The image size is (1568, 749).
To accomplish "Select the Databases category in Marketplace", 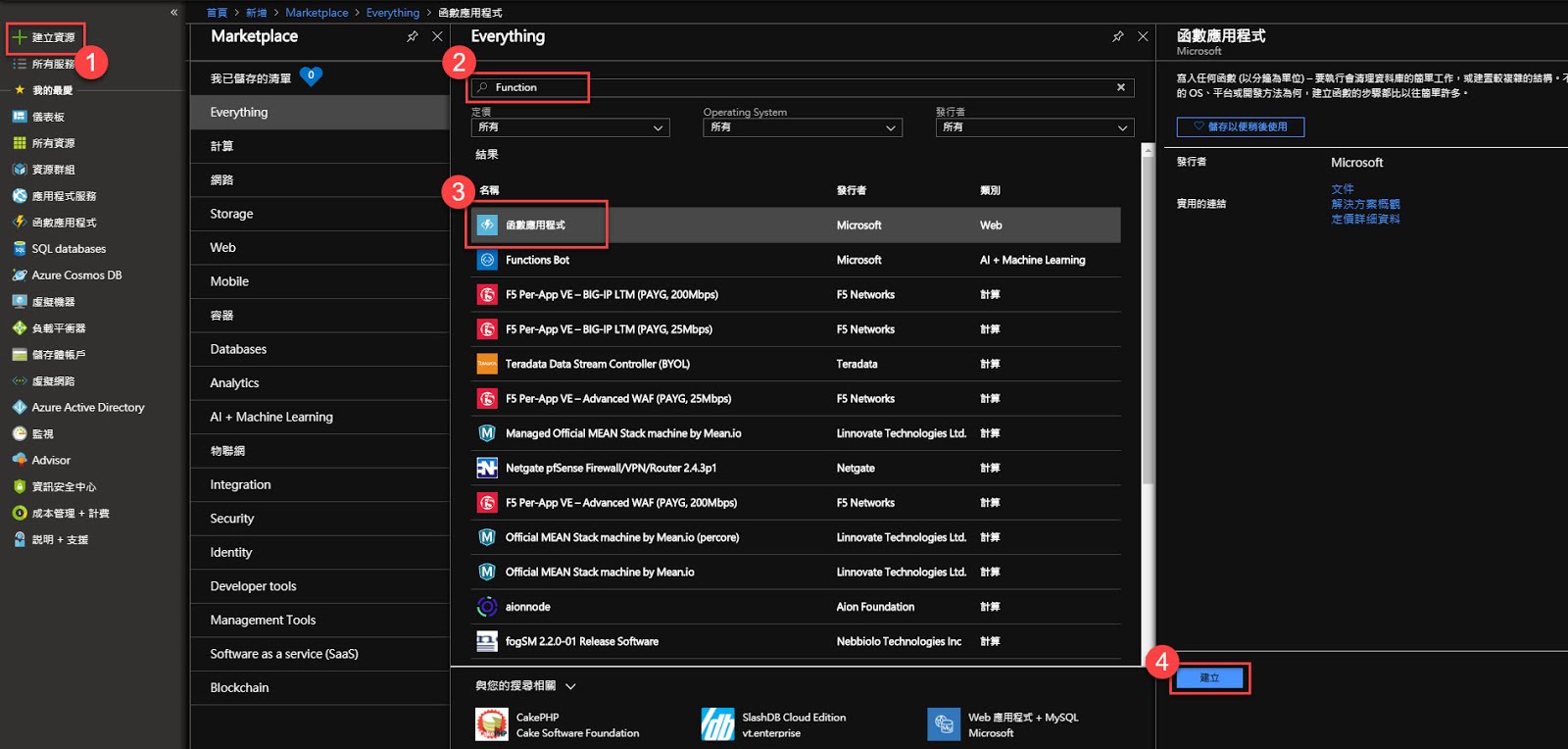I will pyautogui.click(x=319, y=349).
